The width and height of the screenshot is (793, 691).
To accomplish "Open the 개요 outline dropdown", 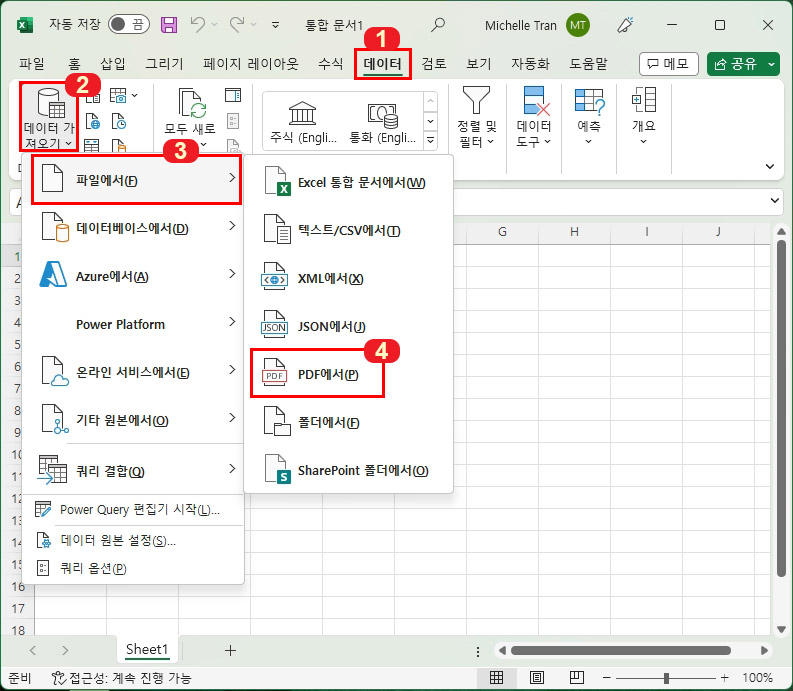I will pos(644,117).
